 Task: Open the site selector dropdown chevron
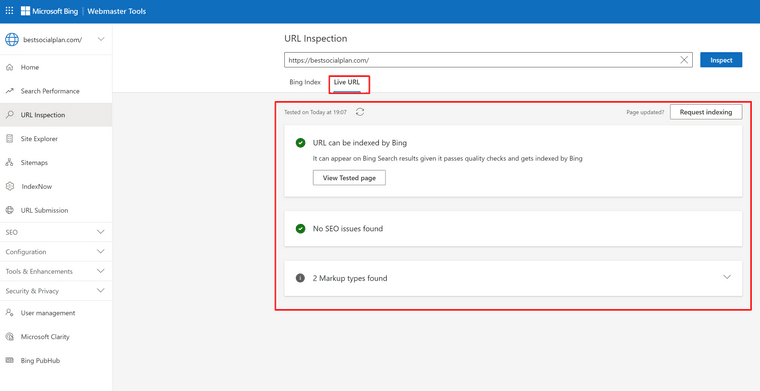tap(101, 39)
